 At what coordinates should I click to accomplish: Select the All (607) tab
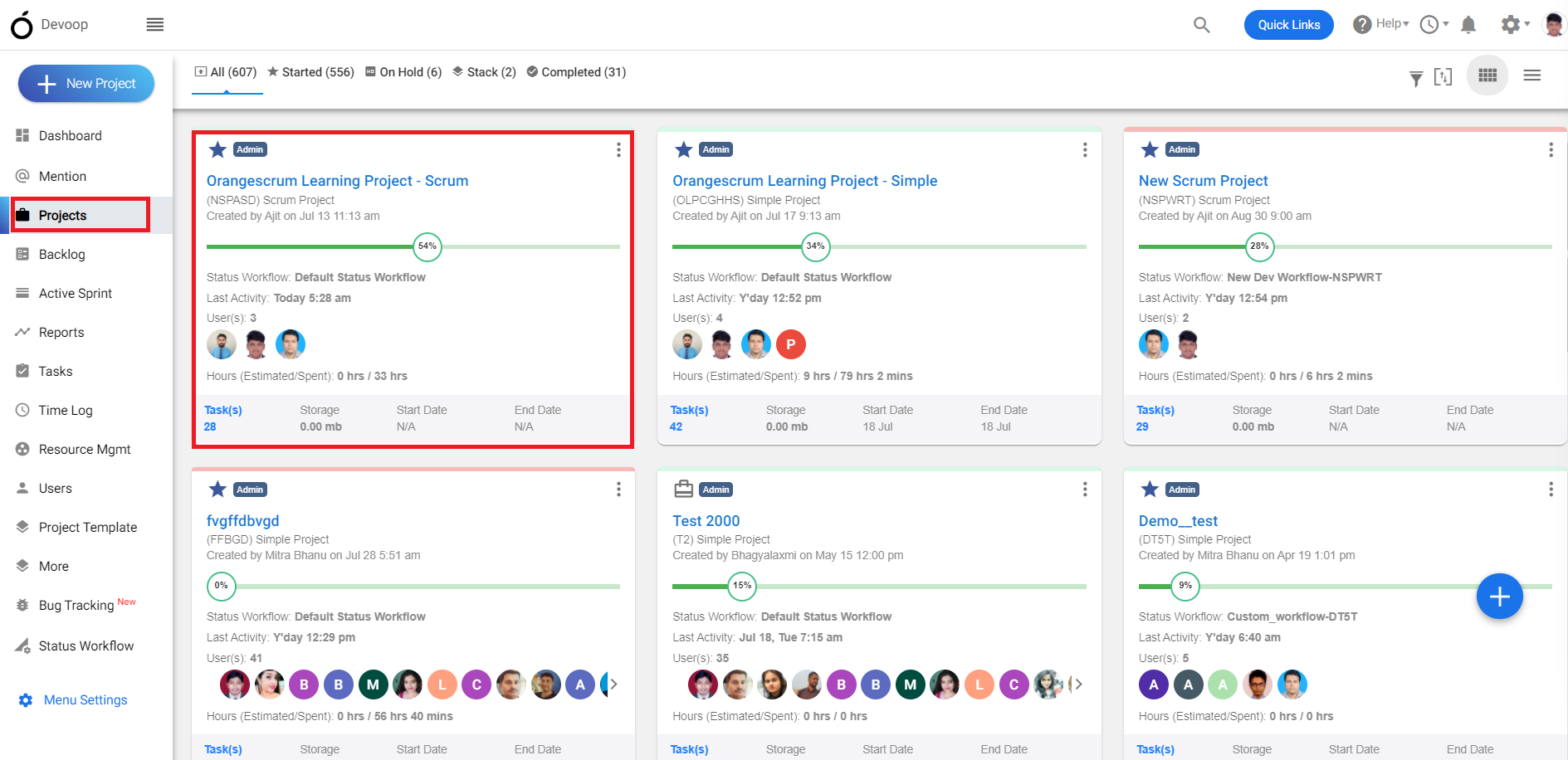pos(226,72)
